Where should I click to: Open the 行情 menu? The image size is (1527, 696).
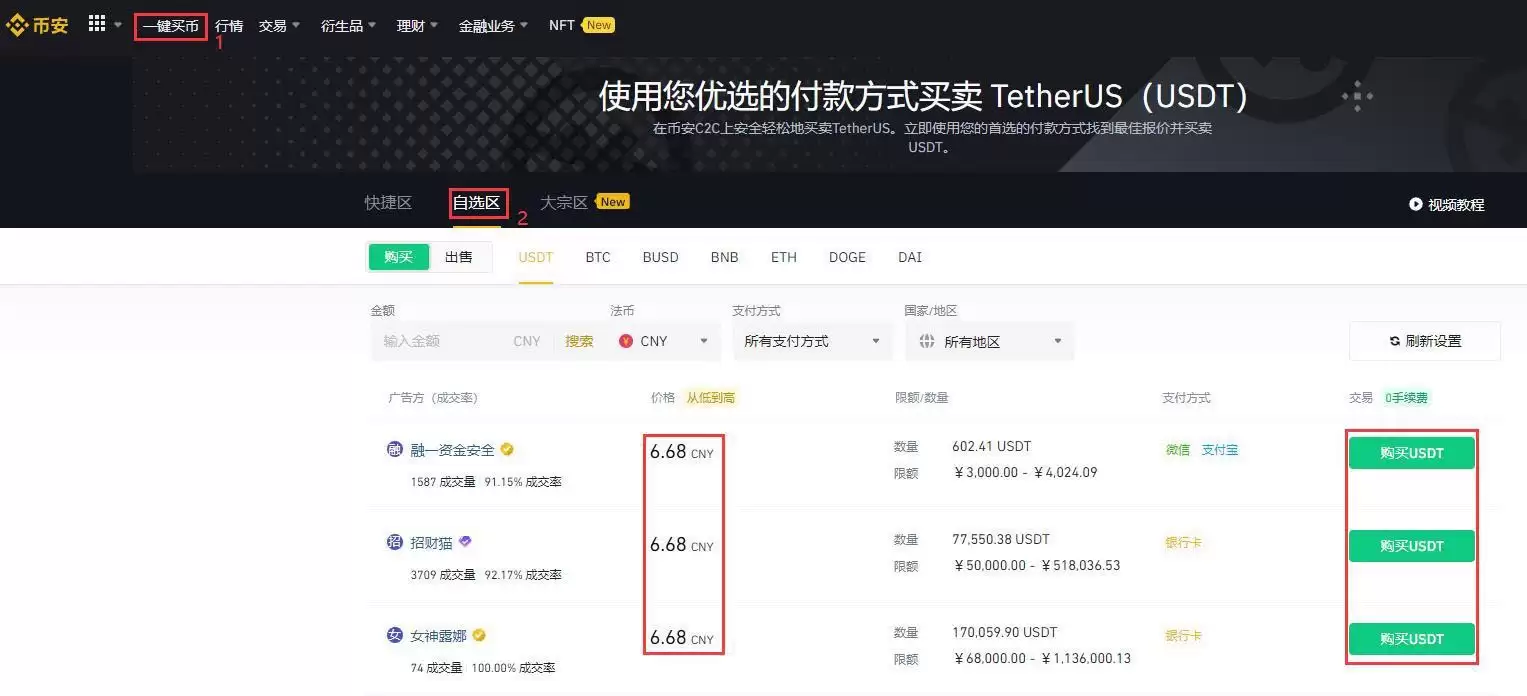[x=228, y=25]
